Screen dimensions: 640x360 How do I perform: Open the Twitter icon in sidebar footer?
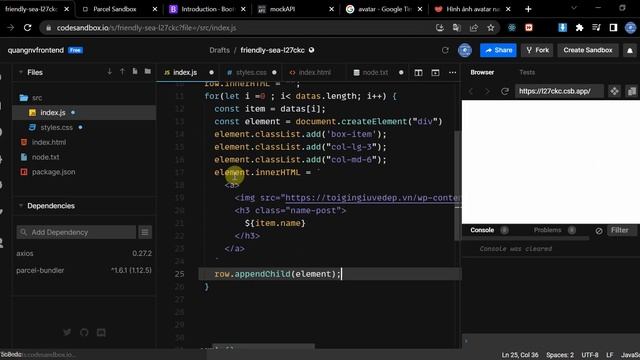pyautogui.click(x=67, y=332)
